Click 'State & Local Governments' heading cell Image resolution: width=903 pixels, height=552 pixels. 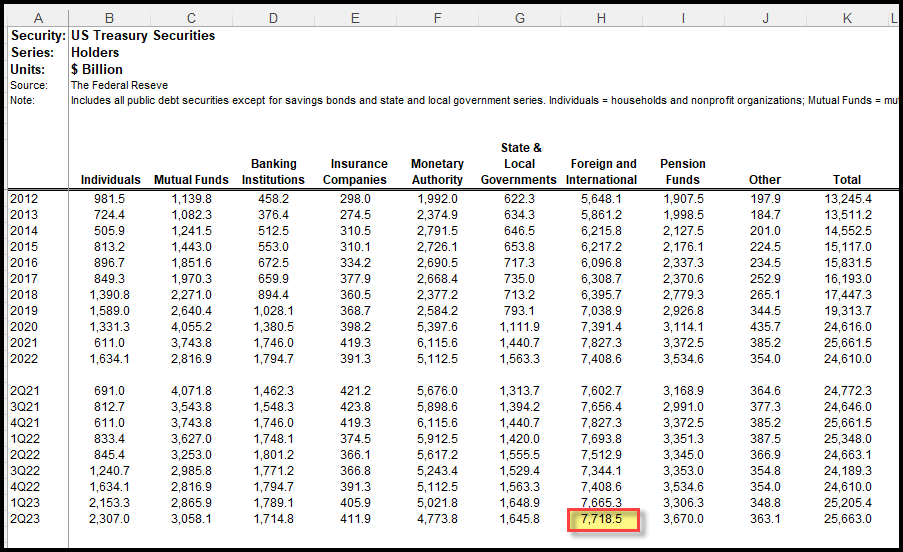(x=519, y=163)
